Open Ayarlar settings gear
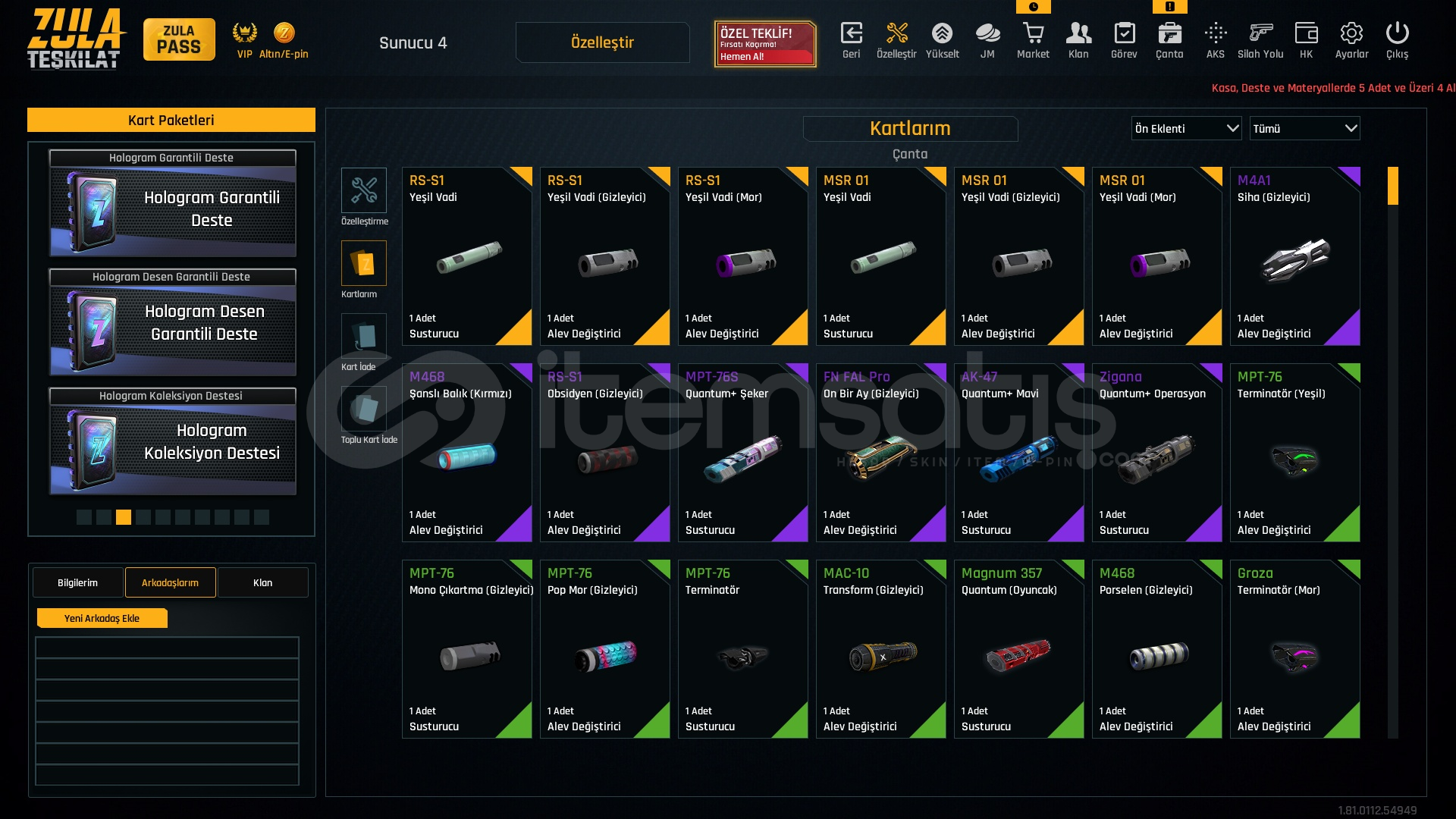1456x819 pixels. click(x=1351, y=34)
